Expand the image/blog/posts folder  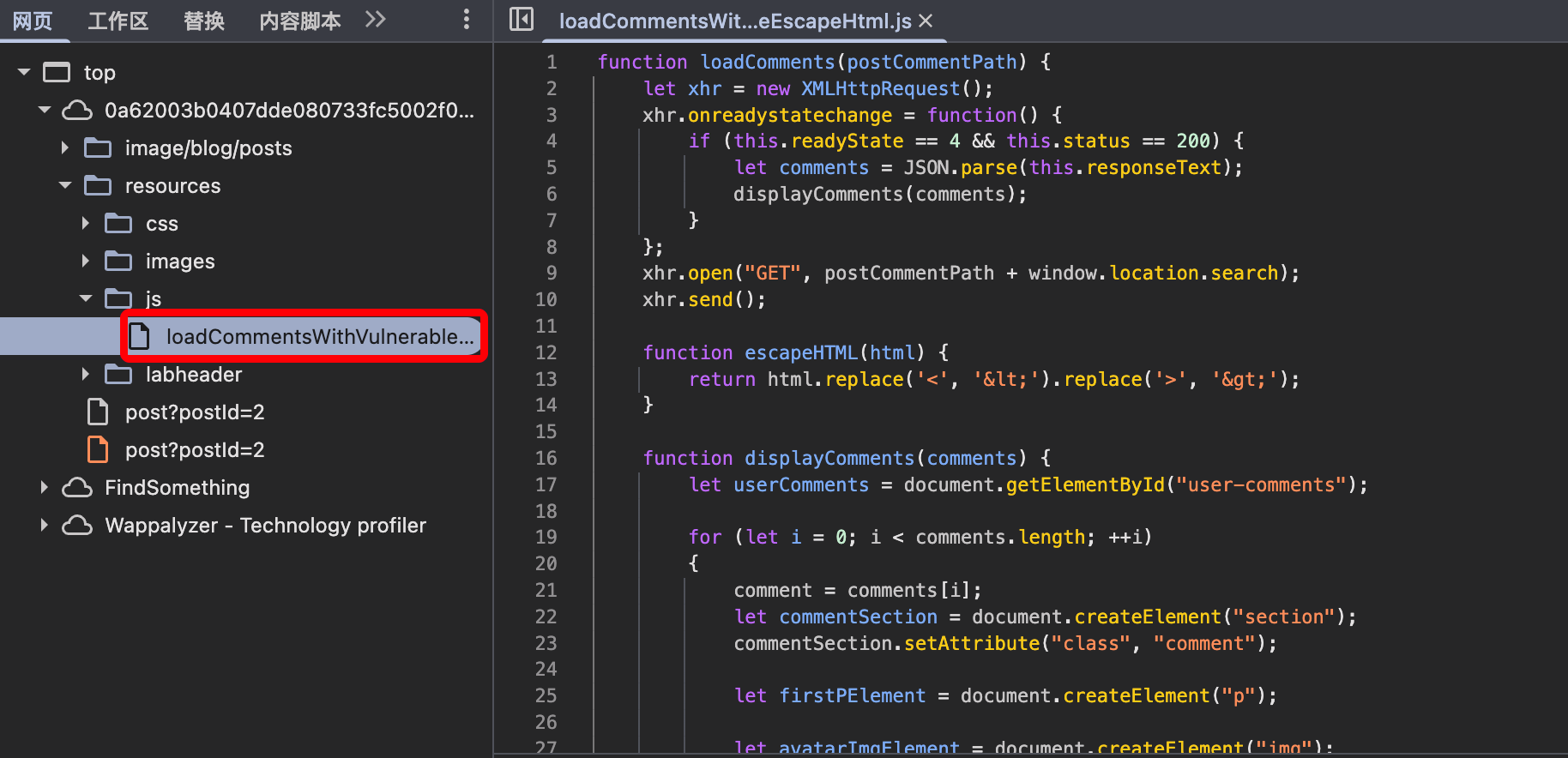pyautogui.click(x=65, y=148)
